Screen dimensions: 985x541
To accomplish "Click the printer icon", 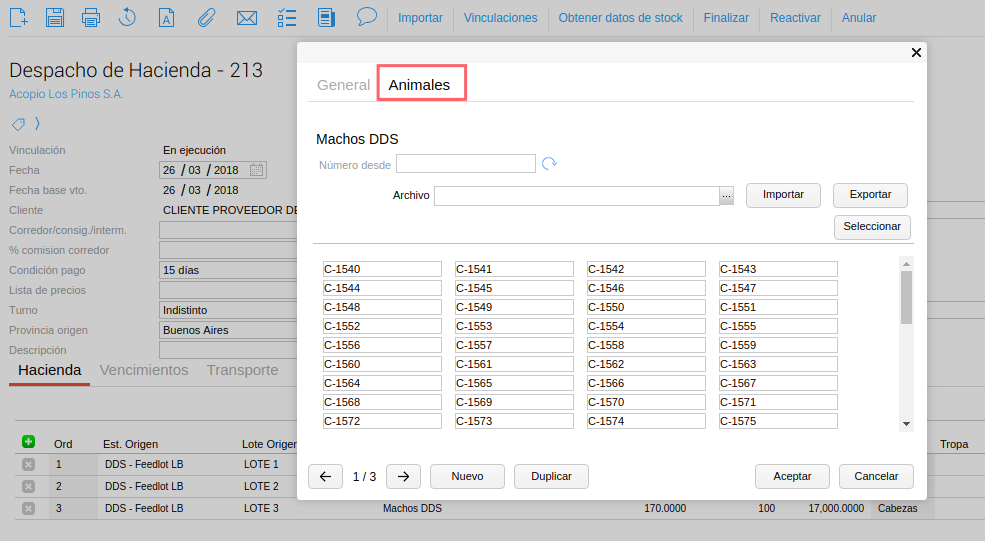I will (91, 17).
